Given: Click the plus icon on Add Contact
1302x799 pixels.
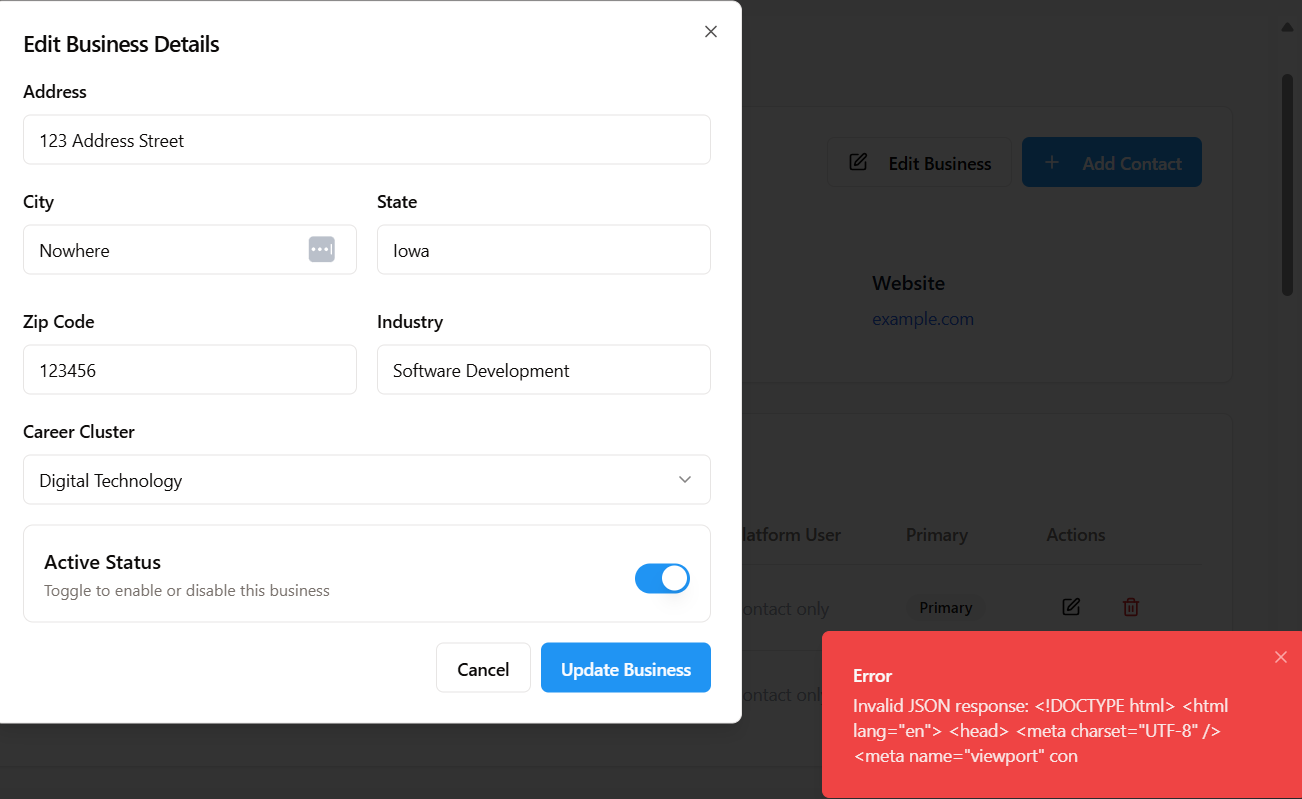Looking at the screenshot, I should pyautogui.click(x=1052, y=162).
